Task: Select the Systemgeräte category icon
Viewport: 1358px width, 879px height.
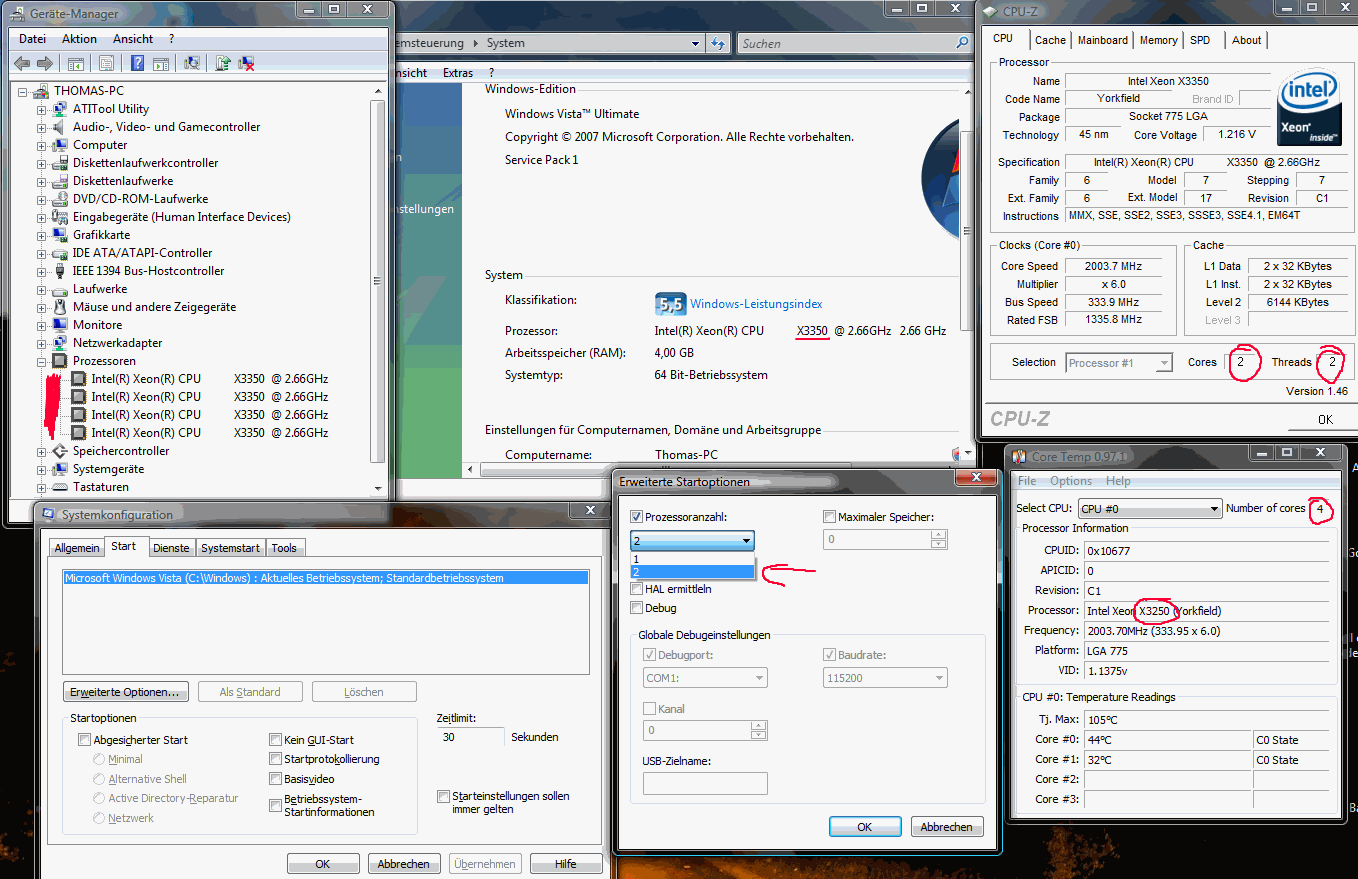Action: [60, 469]
